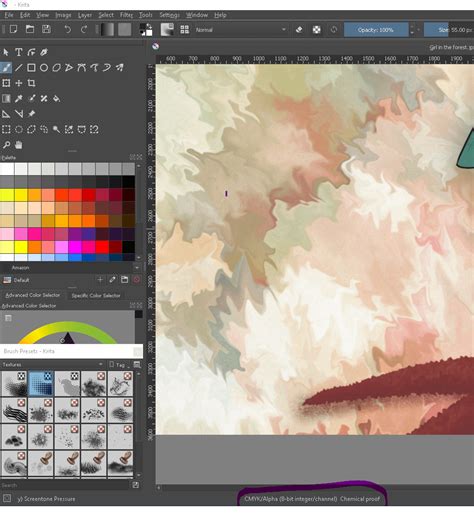
Task: Toggle Eraser mode in the toolbar
Action: 299,30
